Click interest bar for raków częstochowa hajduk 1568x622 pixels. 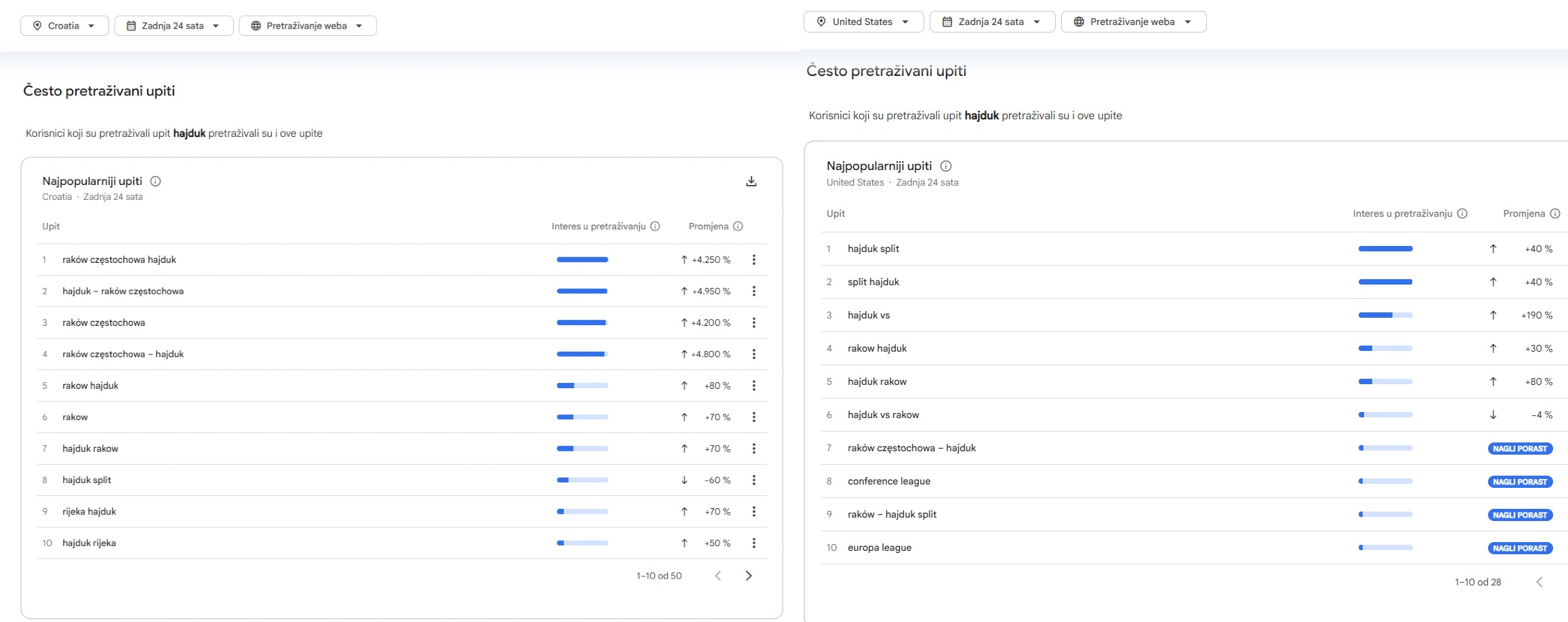[582, 260]
